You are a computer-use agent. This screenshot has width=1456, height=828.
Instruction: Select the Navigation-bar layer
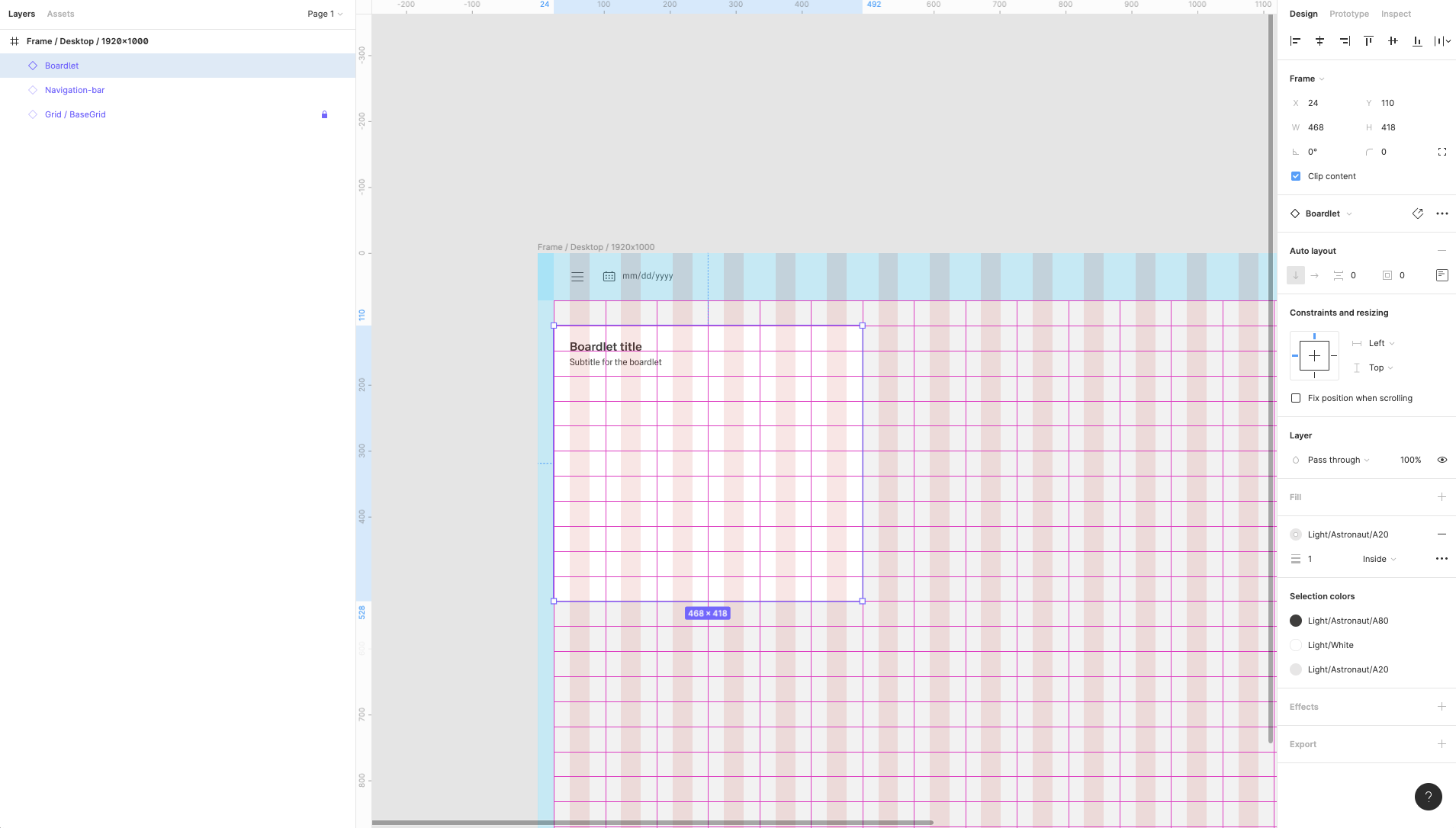(x=75, y=90)
